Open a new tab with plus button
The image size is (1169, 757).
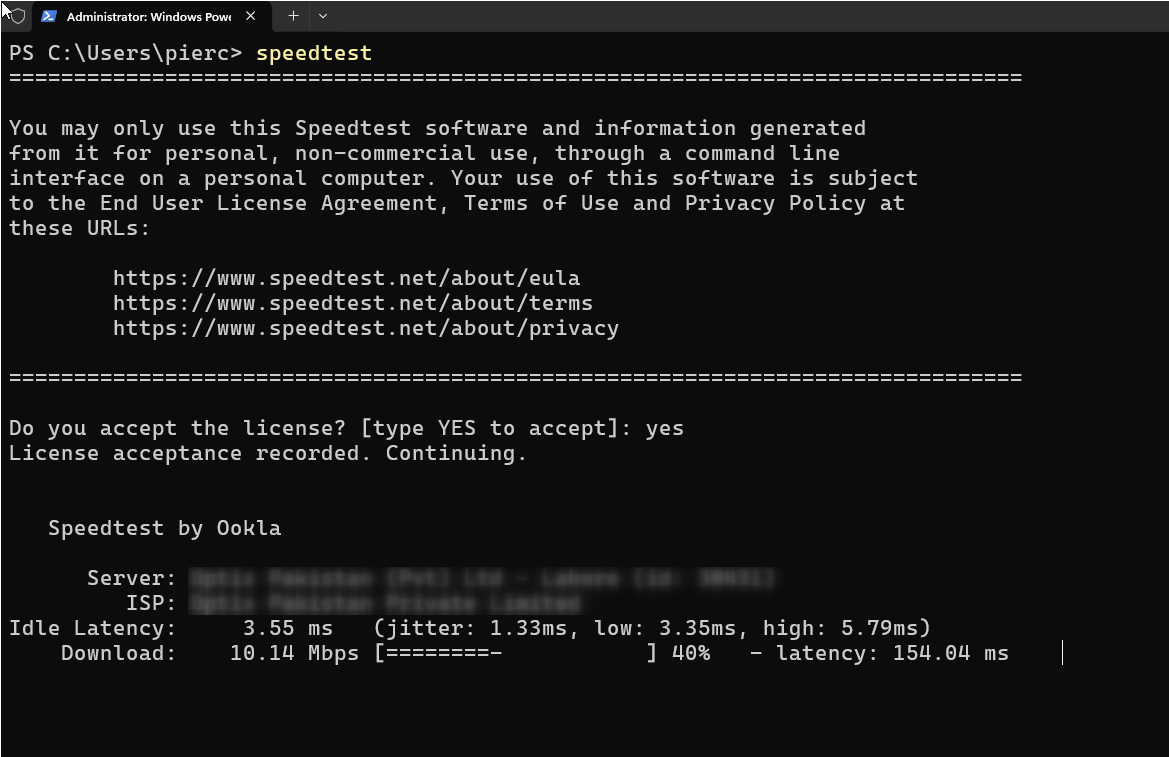point(293,16)
